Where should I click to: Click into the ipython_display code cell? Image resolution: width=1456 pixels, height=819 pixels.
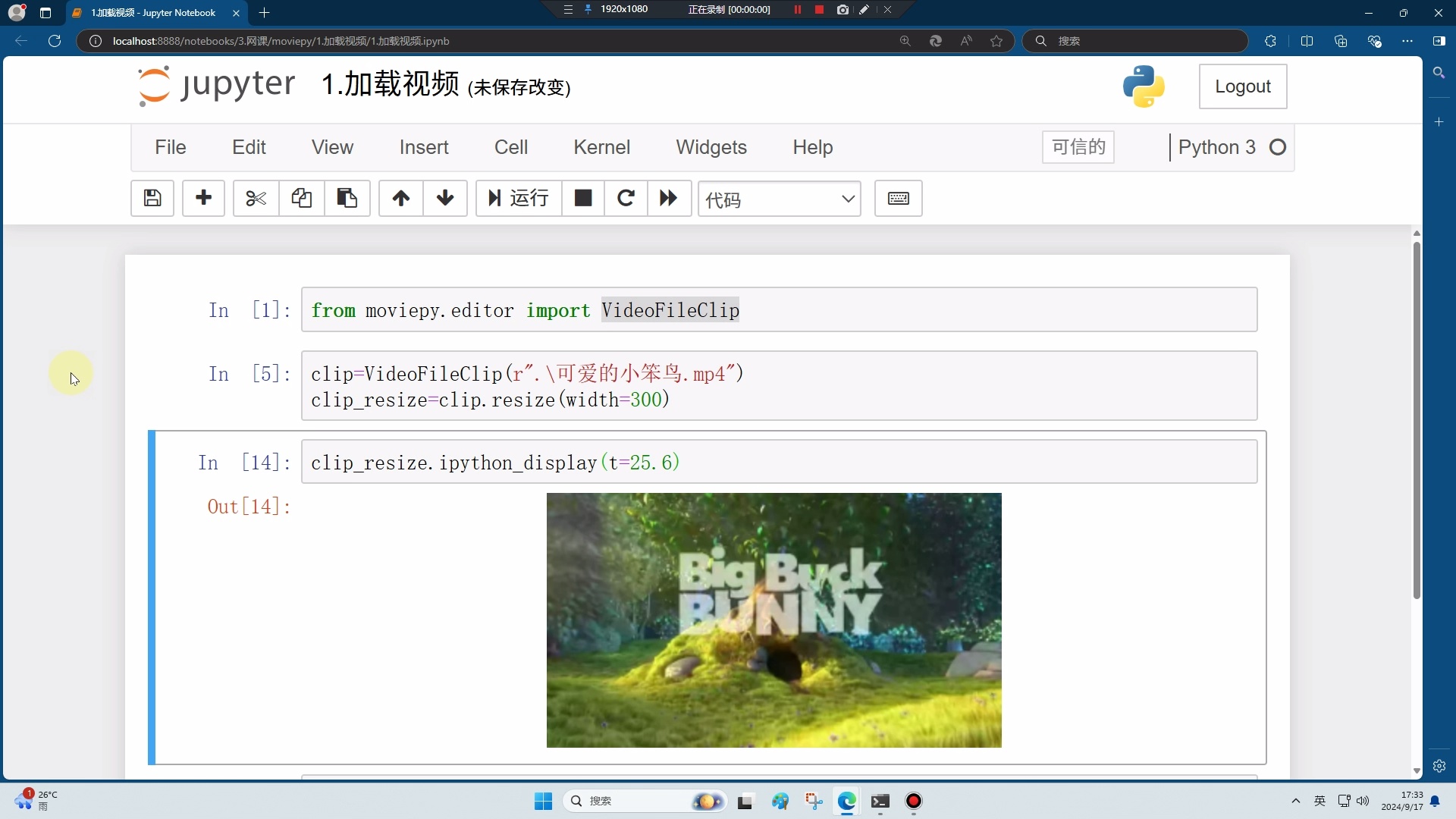(779, 462)
